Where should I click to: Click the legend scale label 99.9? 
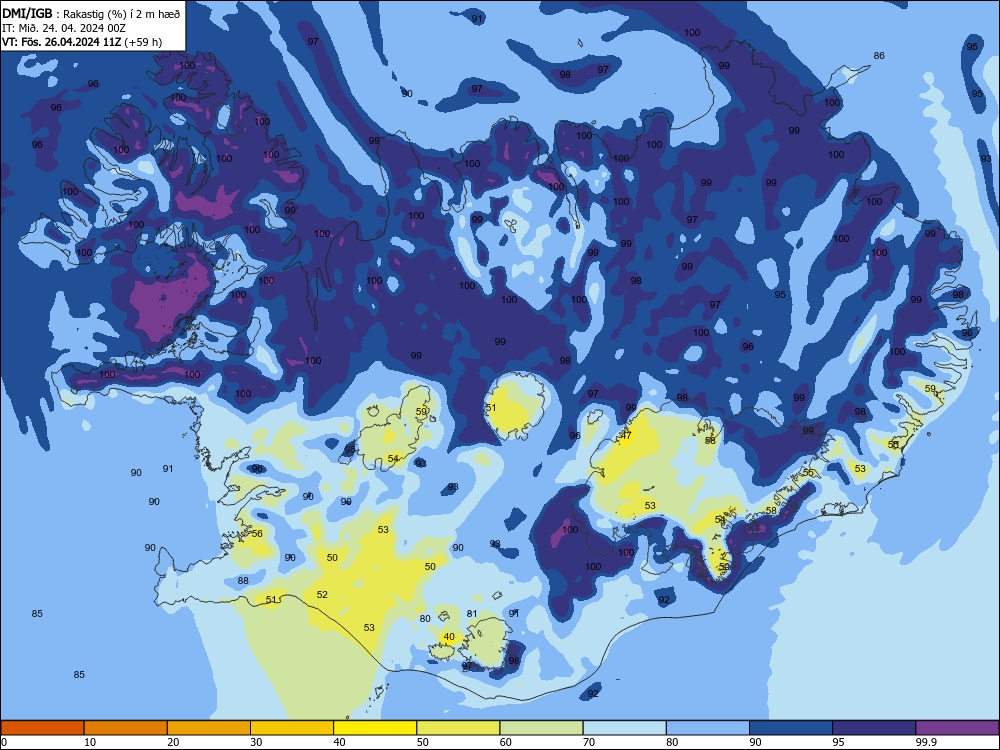point(925,742)
